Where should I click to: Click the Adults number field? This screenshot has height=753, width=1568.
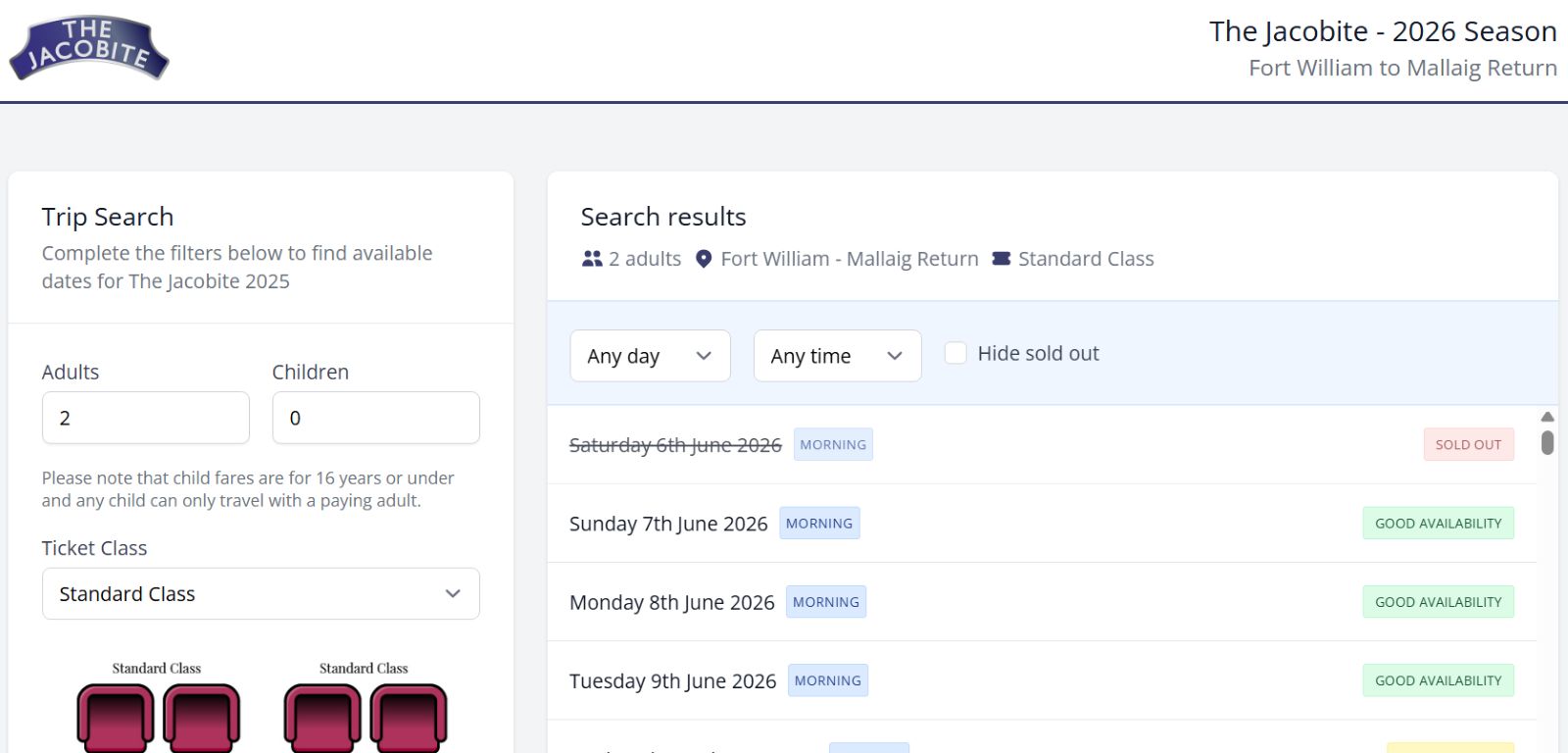(x=146, y=418)
